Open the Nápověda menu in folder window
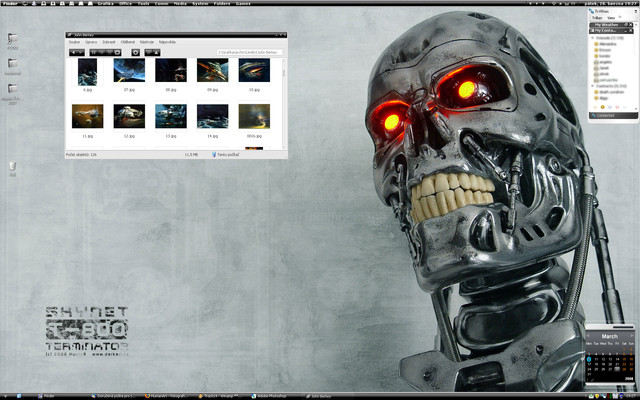The image size is (640, 400). point(167,42)
